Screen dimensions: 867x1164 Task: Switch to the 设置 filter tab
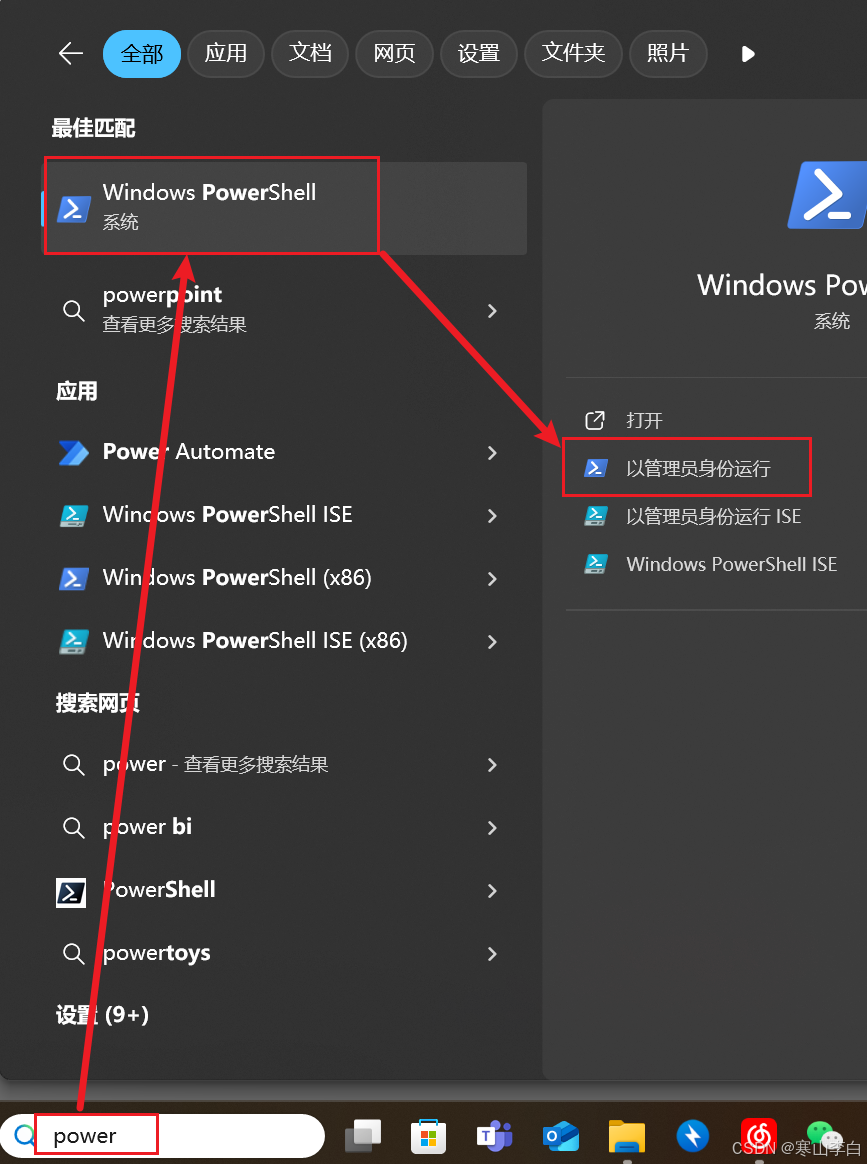tap(478, 54)
